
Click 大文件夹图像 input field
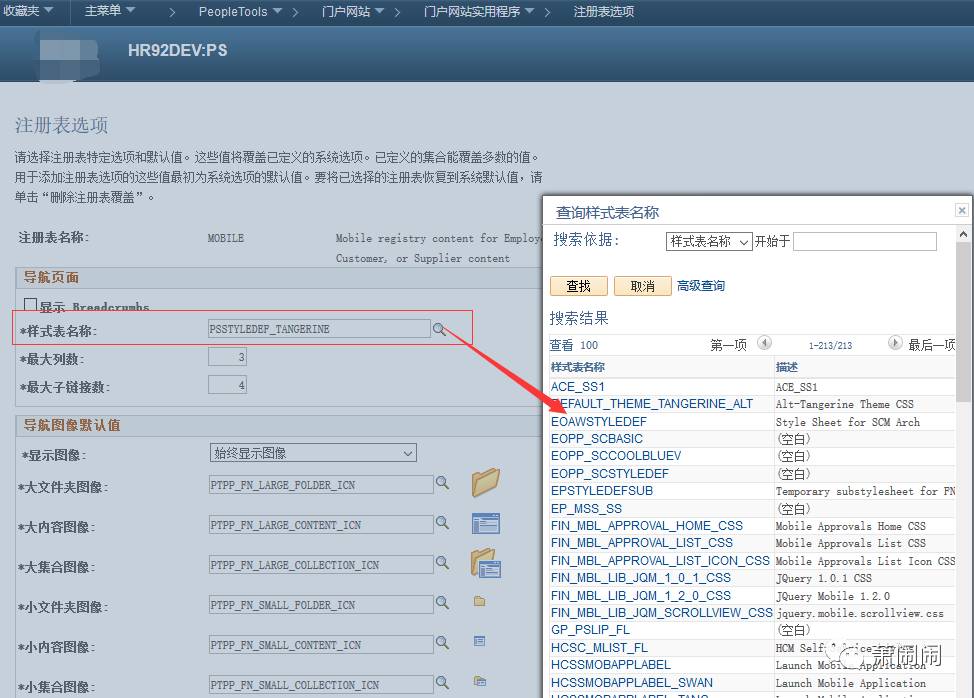click(321, 485)
